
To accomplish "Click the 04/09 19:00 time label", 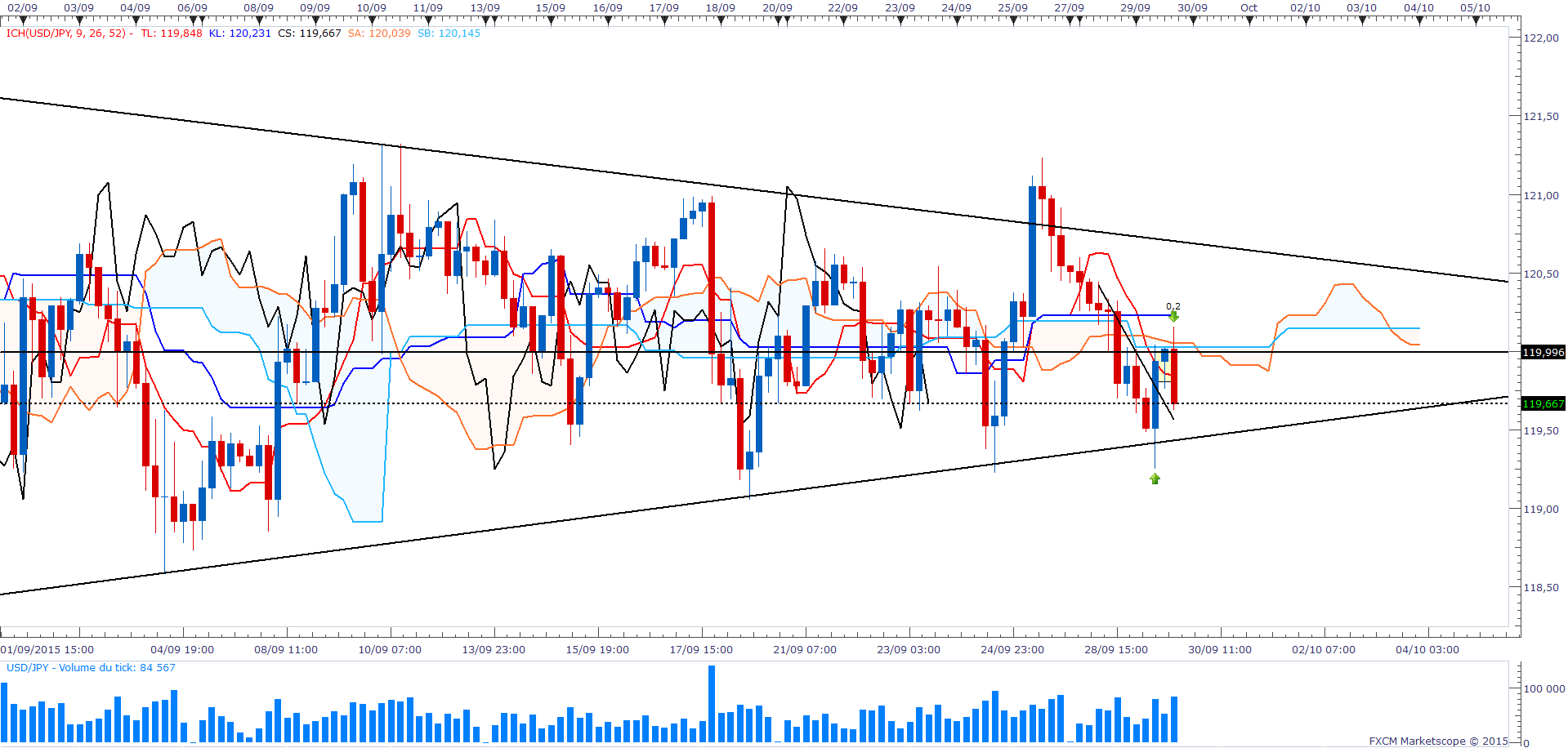I will 182,650.
